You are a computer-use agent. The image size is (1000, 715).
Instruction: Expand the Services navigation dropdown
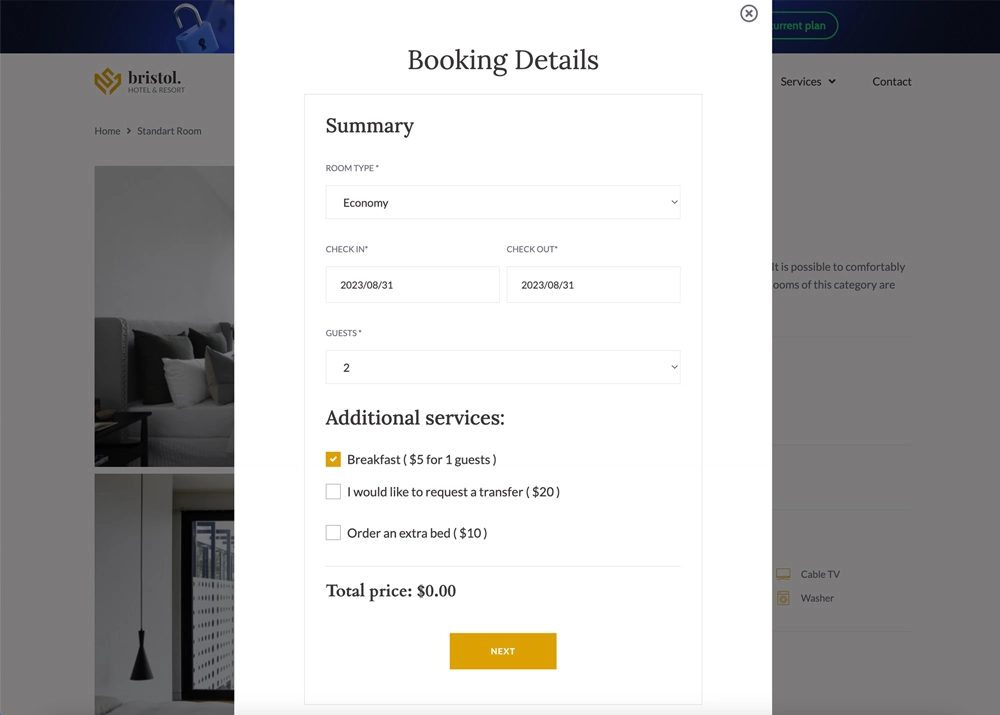(831, 81)
